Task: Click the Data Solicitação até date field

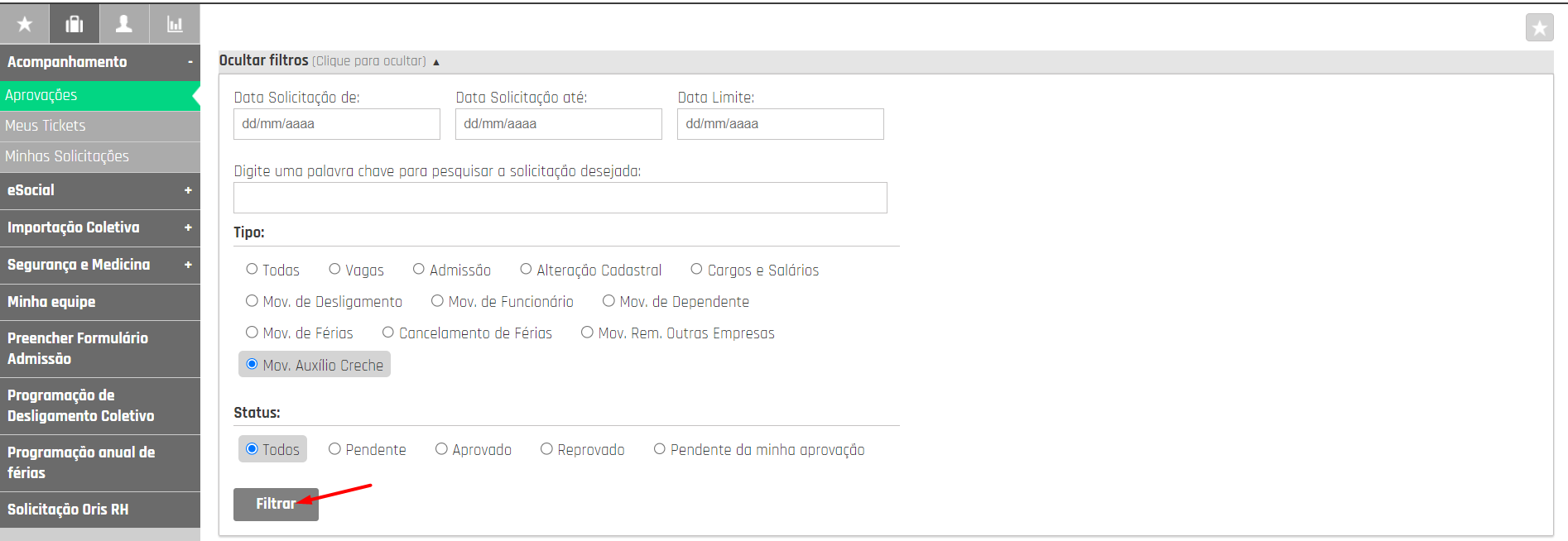Action: pyautogui.click(x=559, y=124)
